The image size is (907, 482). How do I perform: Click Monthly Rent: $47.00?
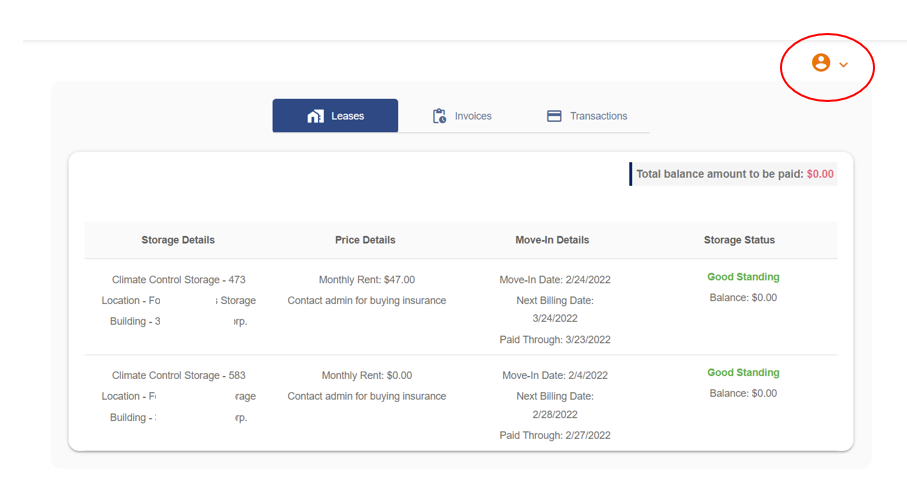(x=367, y=279)
